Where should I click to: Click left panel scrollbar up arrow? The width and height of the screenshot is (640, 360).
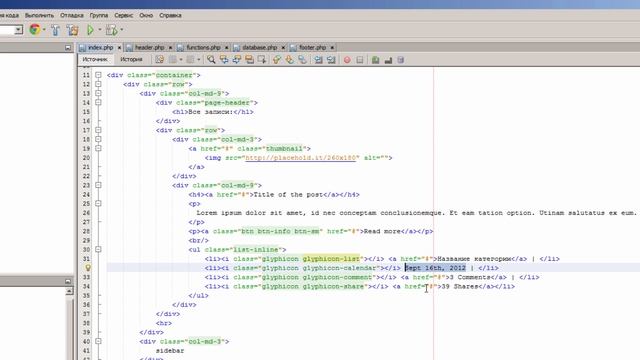pos(69,291)
